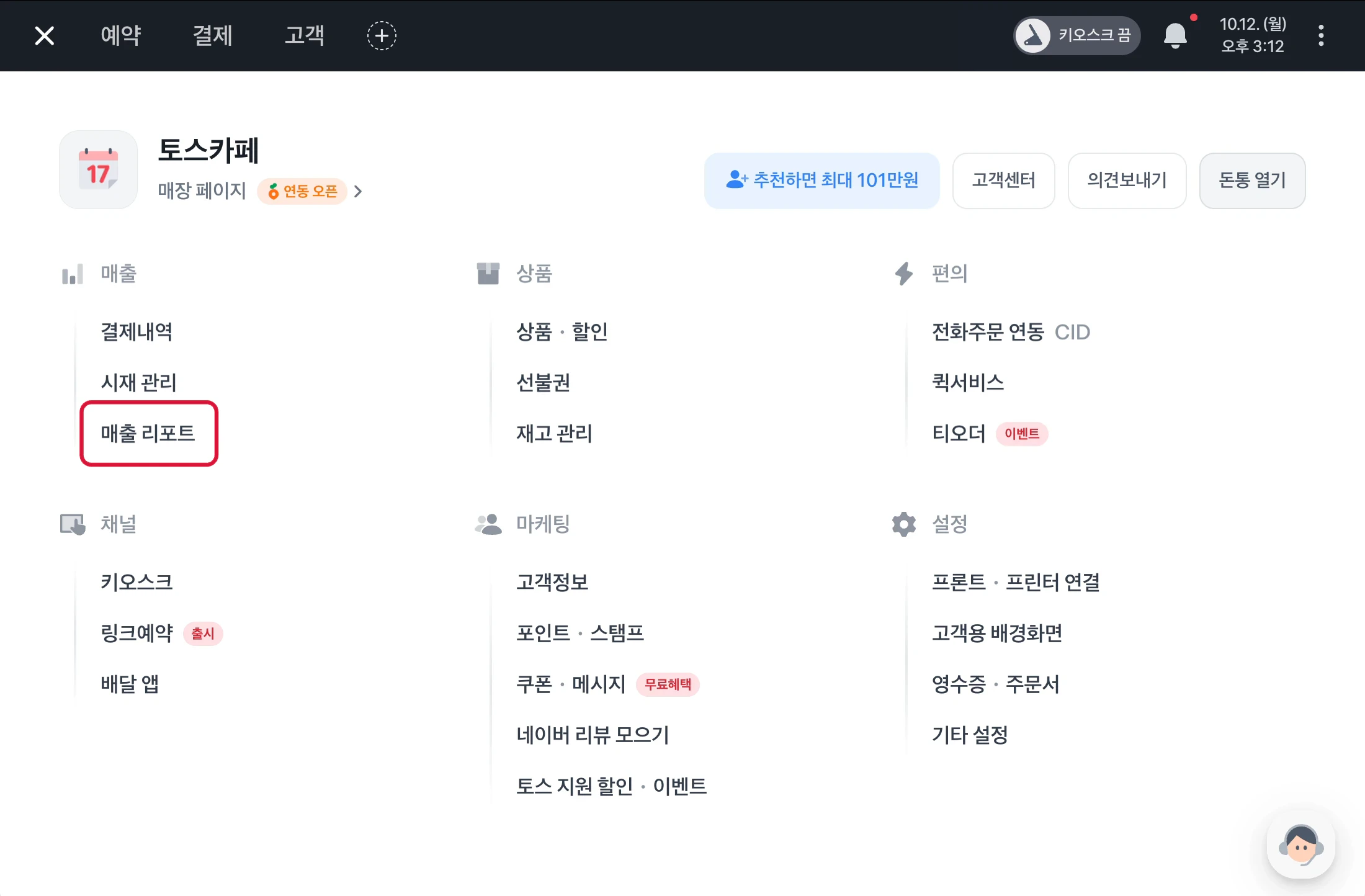Open 결제내역 menu item

(x=136, y=332)
